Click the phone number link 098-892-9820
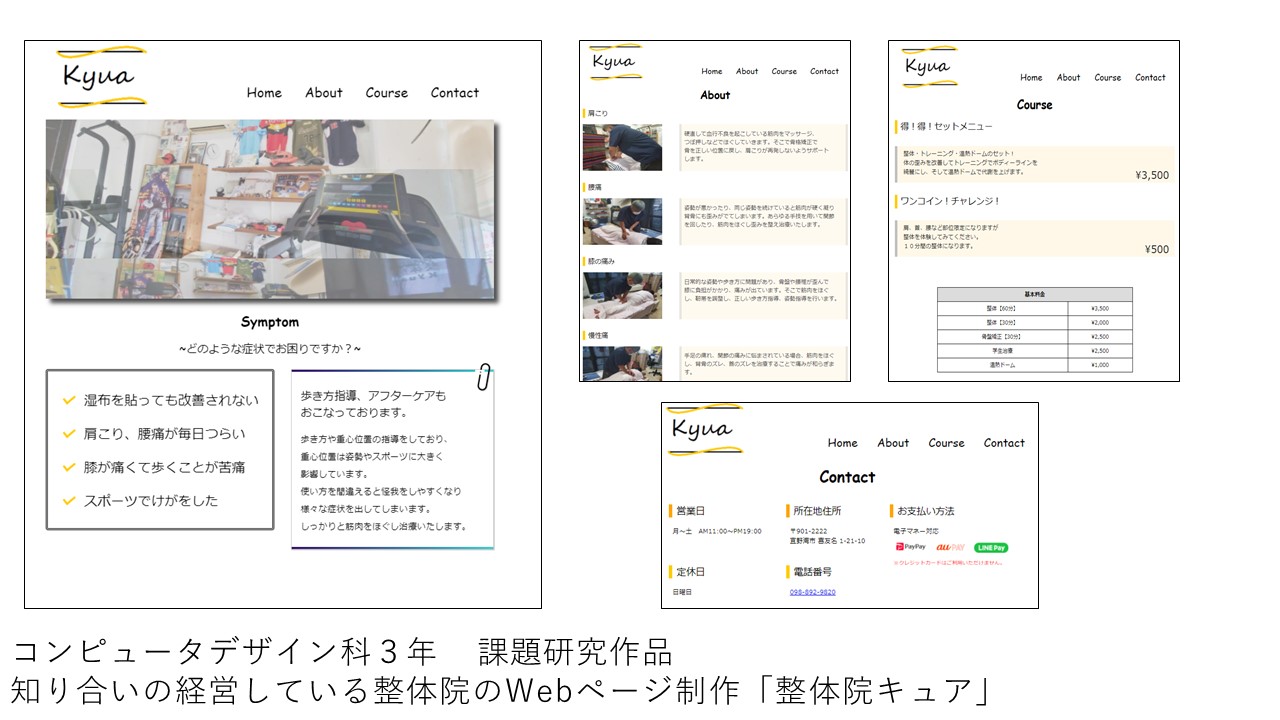 (812, 592)
